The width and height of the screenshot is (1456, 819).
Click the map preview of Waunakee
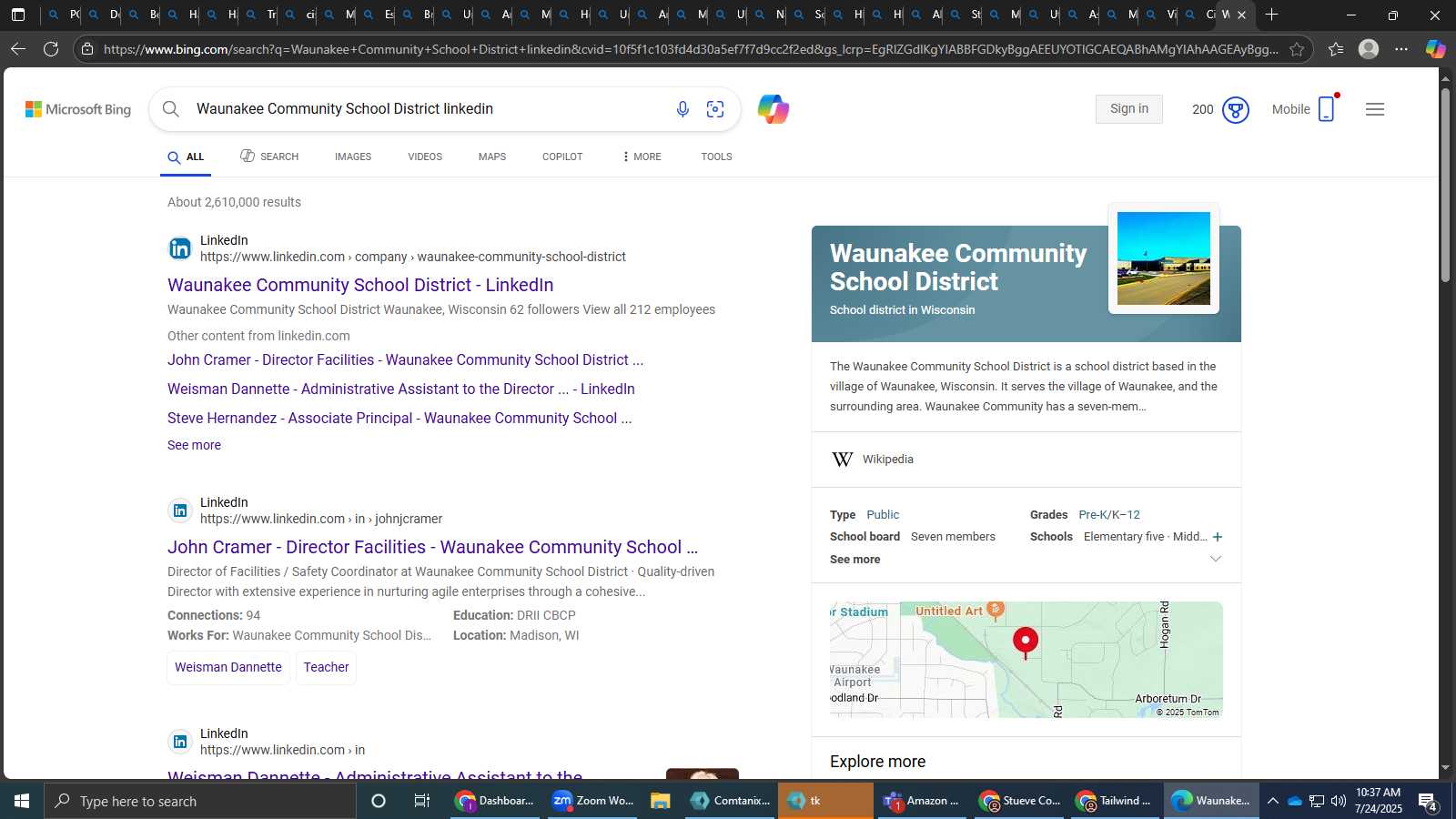[x=1026, y=660]
